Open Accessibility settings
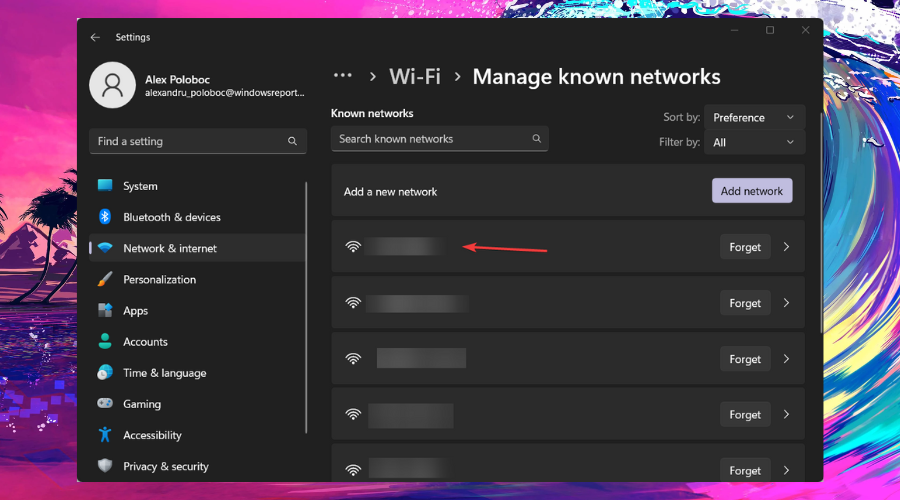The width and height of the screenshot is (900, 500). click(197, 435)
